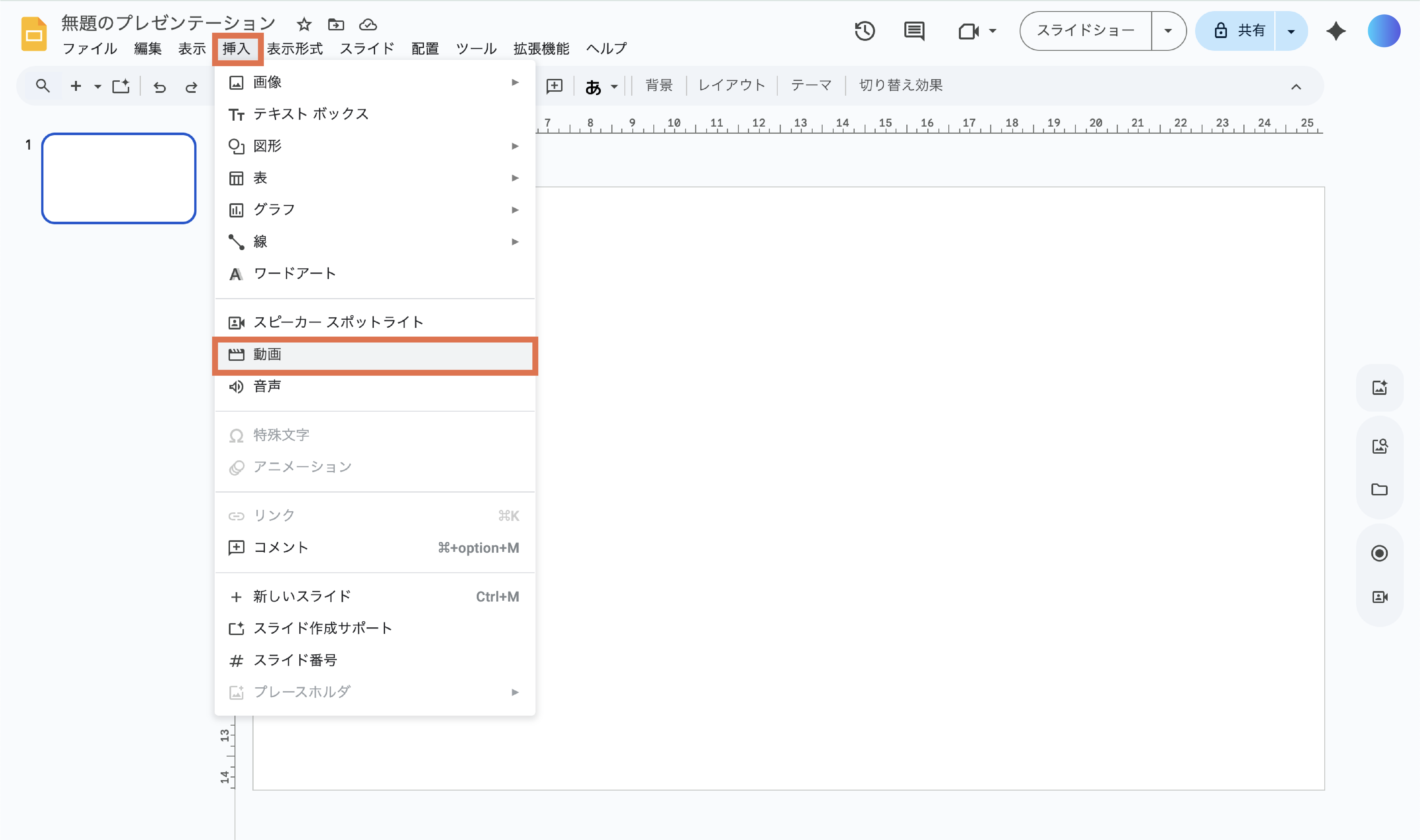Expand the スライドショー dropdown arrow
1420x840 pixels.
[x=1168, y=31]
